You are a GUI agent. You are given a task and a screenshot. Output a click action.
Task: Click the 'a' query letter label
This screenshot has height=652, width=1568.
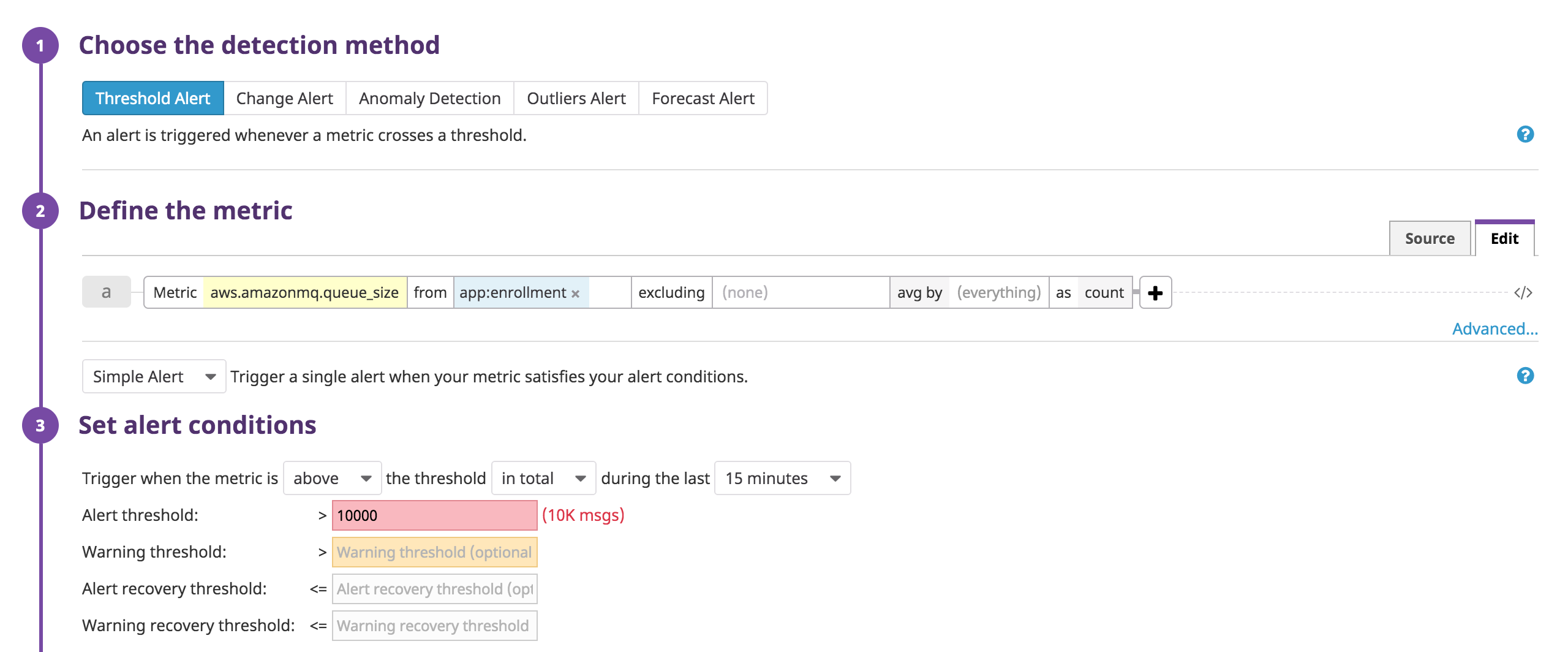(x=106, y=292)
